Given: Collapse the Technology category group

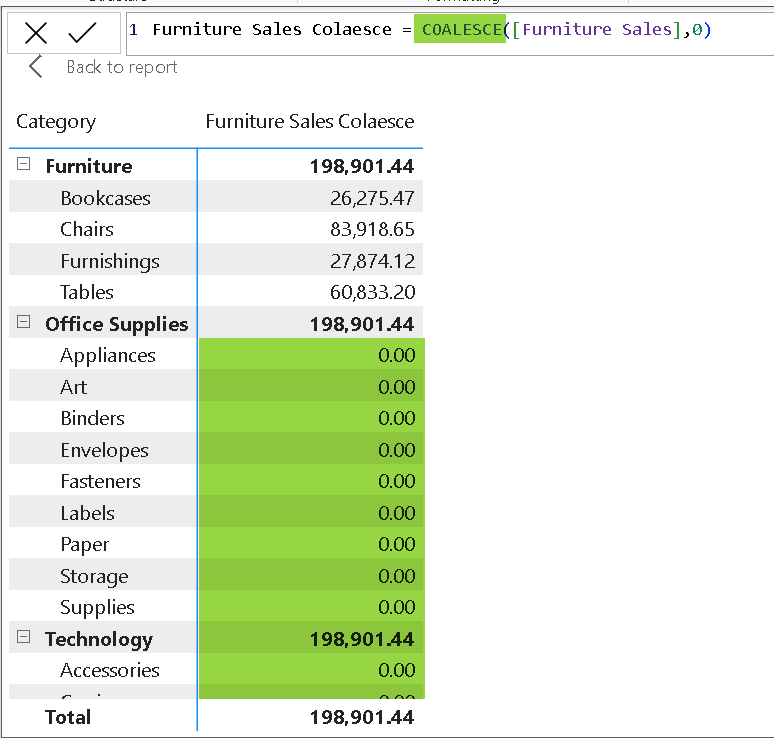Looking at the screenshot, I should click(24, 638).
